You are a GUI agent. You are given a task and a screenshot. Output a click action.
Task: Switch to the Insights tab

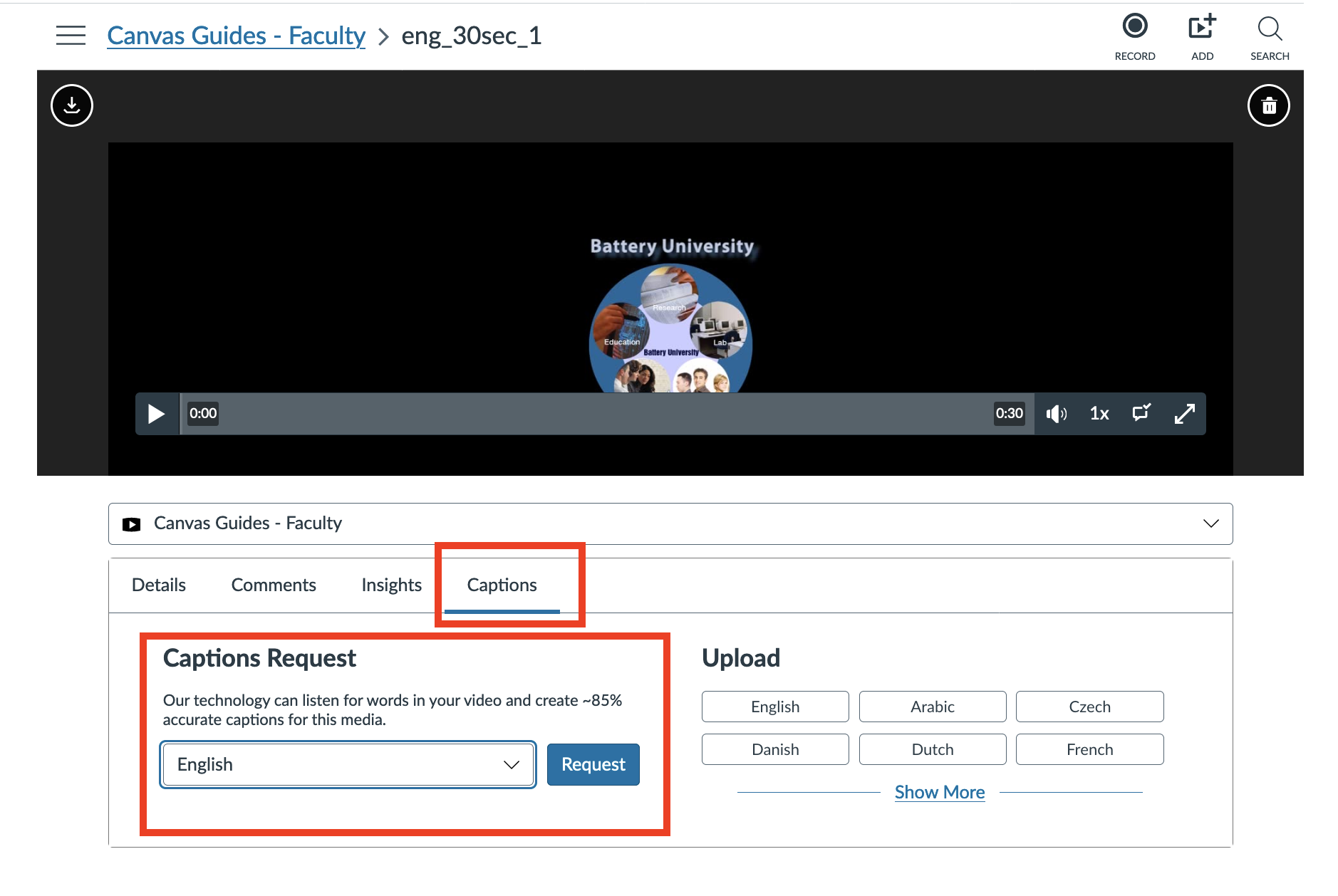[391, 585]
